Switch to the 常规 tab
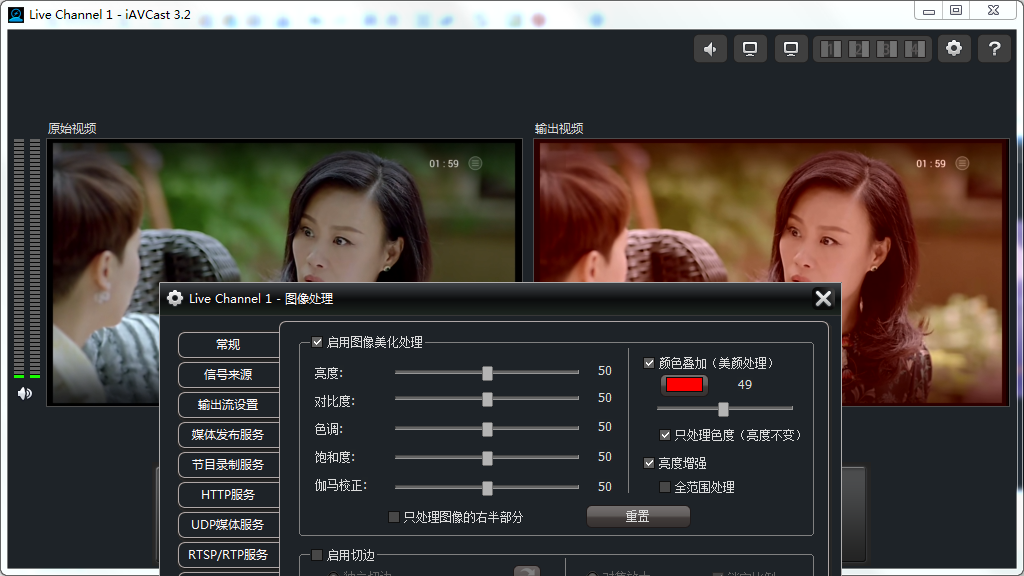 228,344
